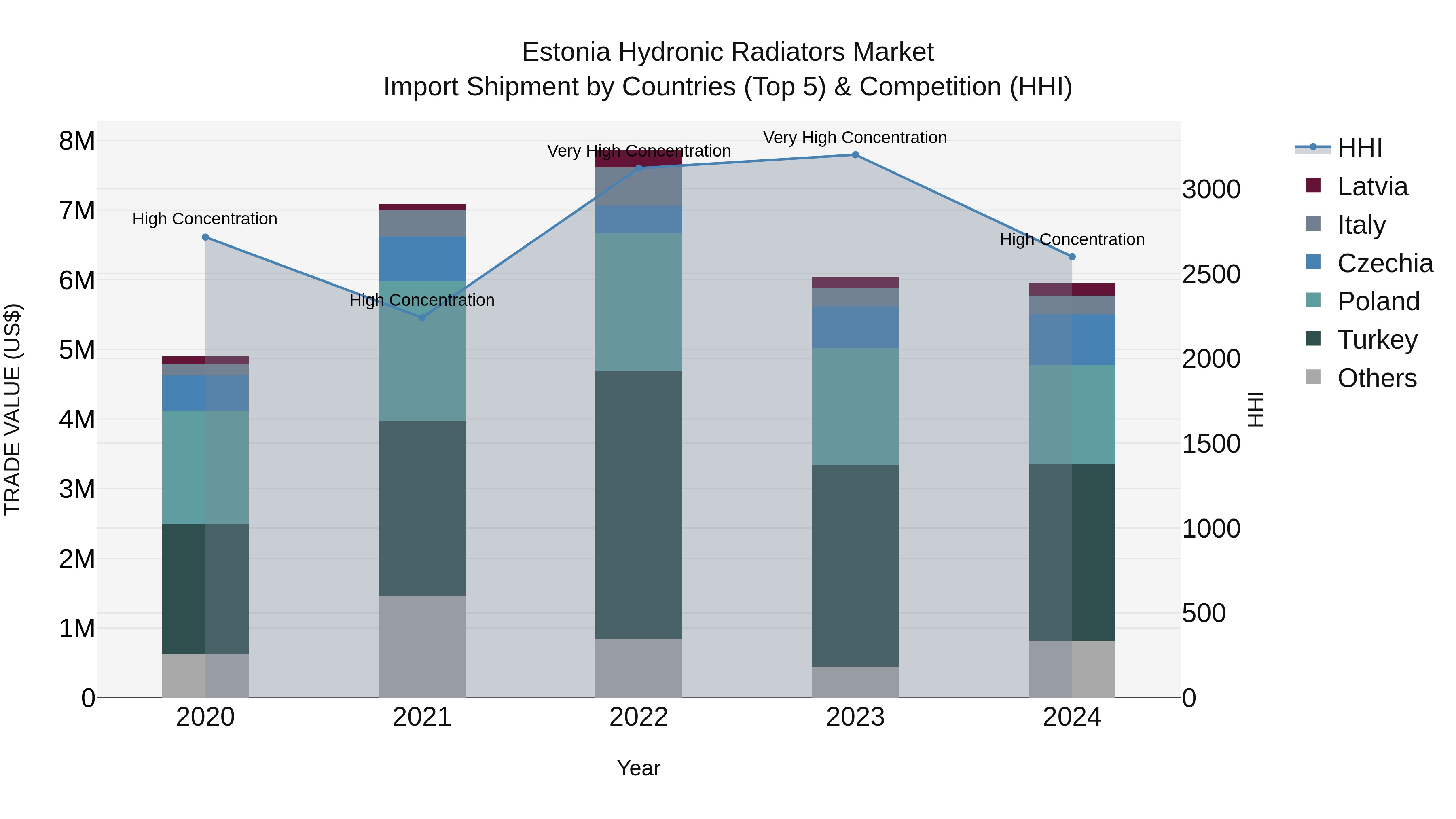
Task: Click the 8M tick on the left axis
Action: click(x=77, y=141)
